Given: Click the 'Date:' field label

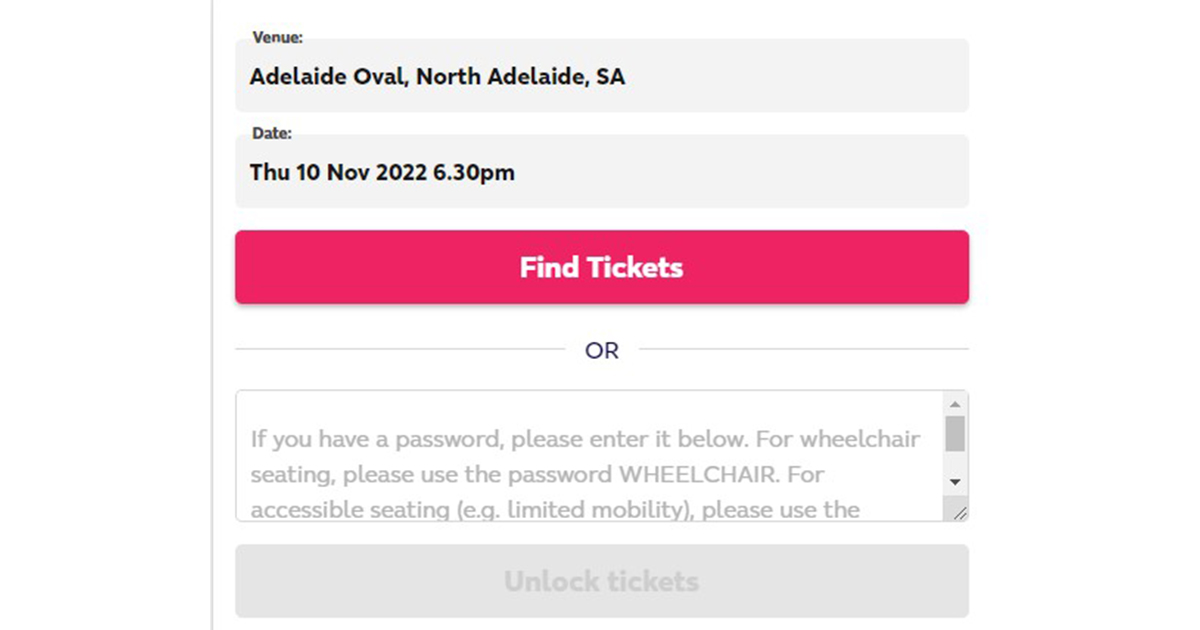Looking at the screenshot, I should coord(272,133).
